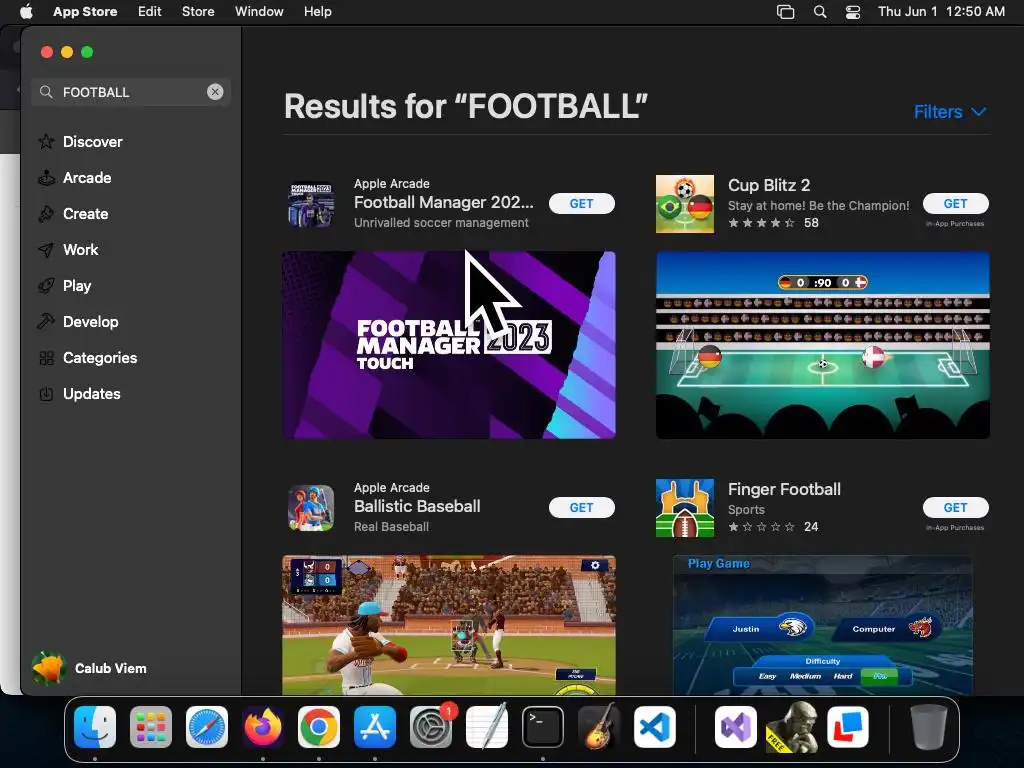
Task: Open Cup Blitz 2 app icon
Action: tap(684, 204)
